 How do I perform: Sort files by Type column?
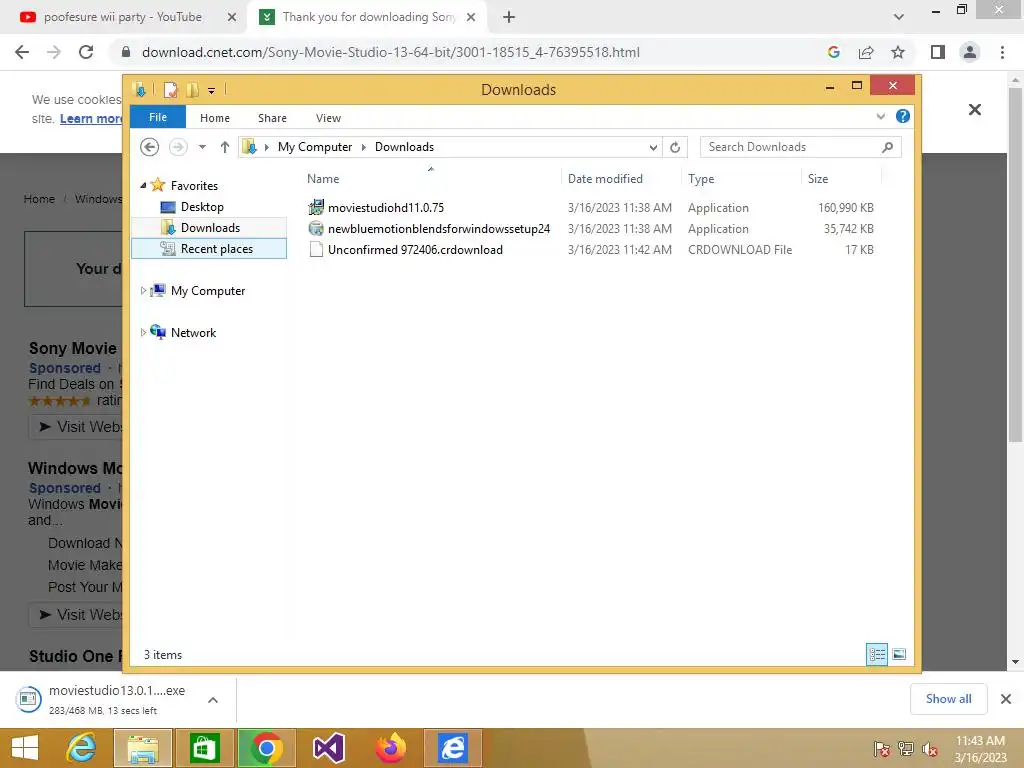point(741,178)
